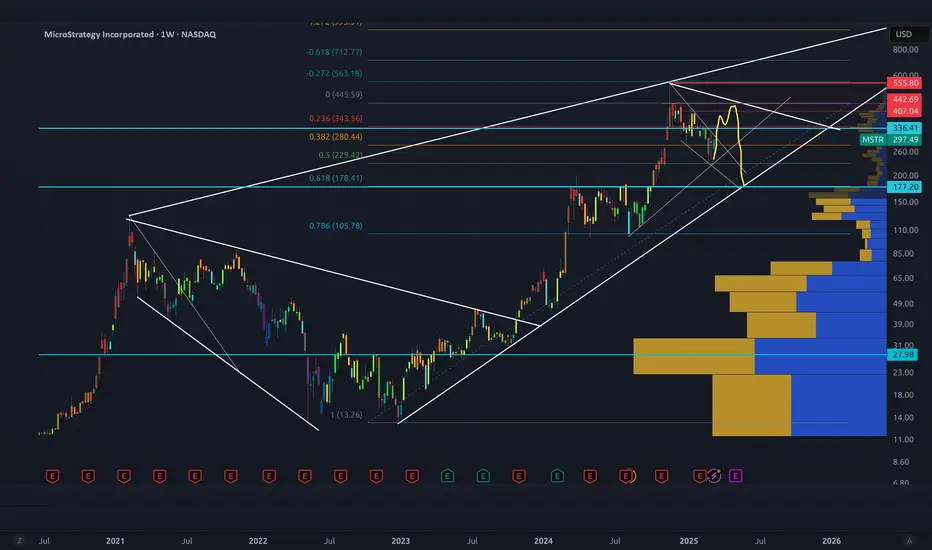Click the Fib label 1 (13.26)
Screen dimensions: 932x550
click(x=346, y=414)
